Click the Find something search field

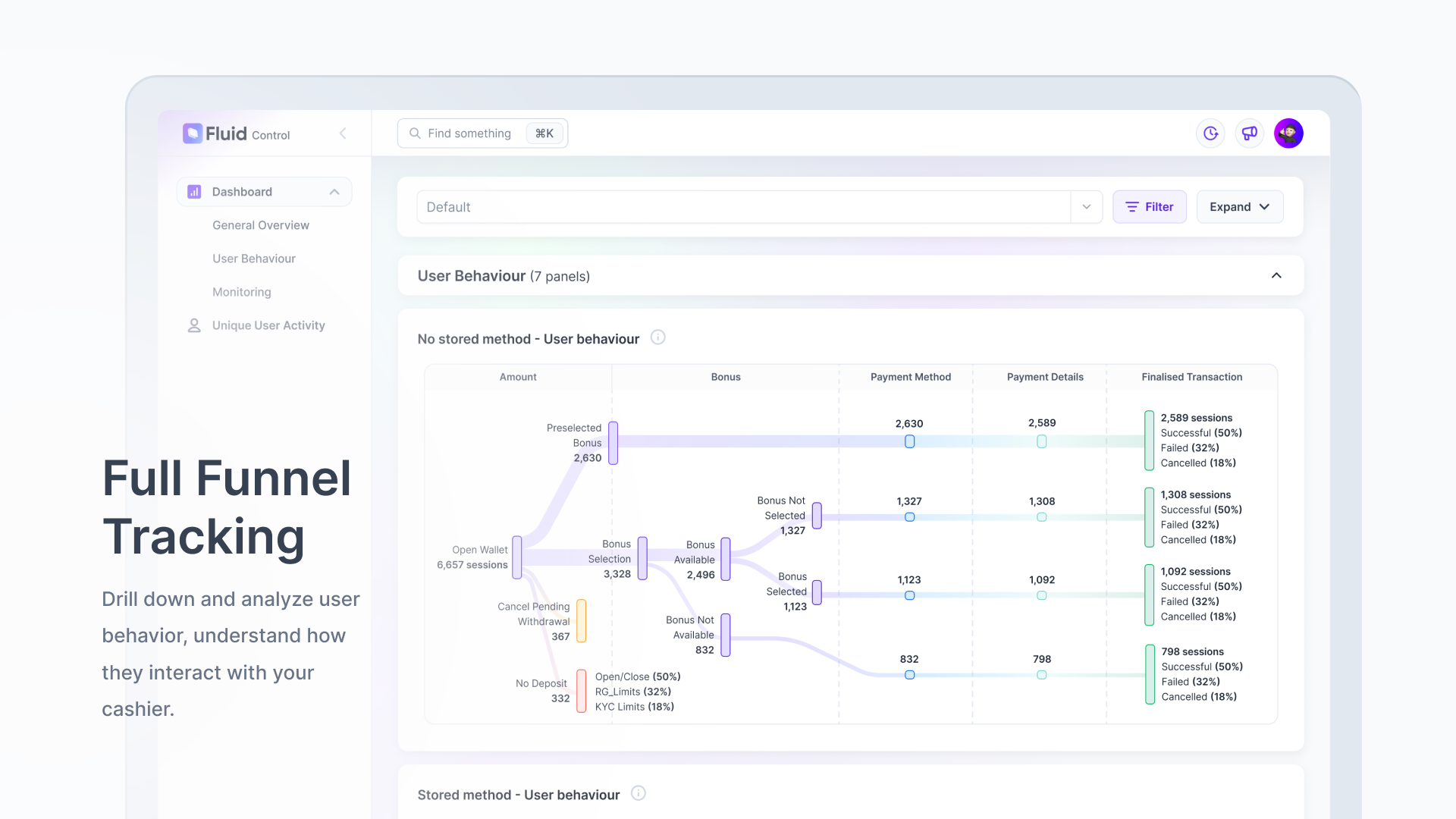[x=470, y=133]
